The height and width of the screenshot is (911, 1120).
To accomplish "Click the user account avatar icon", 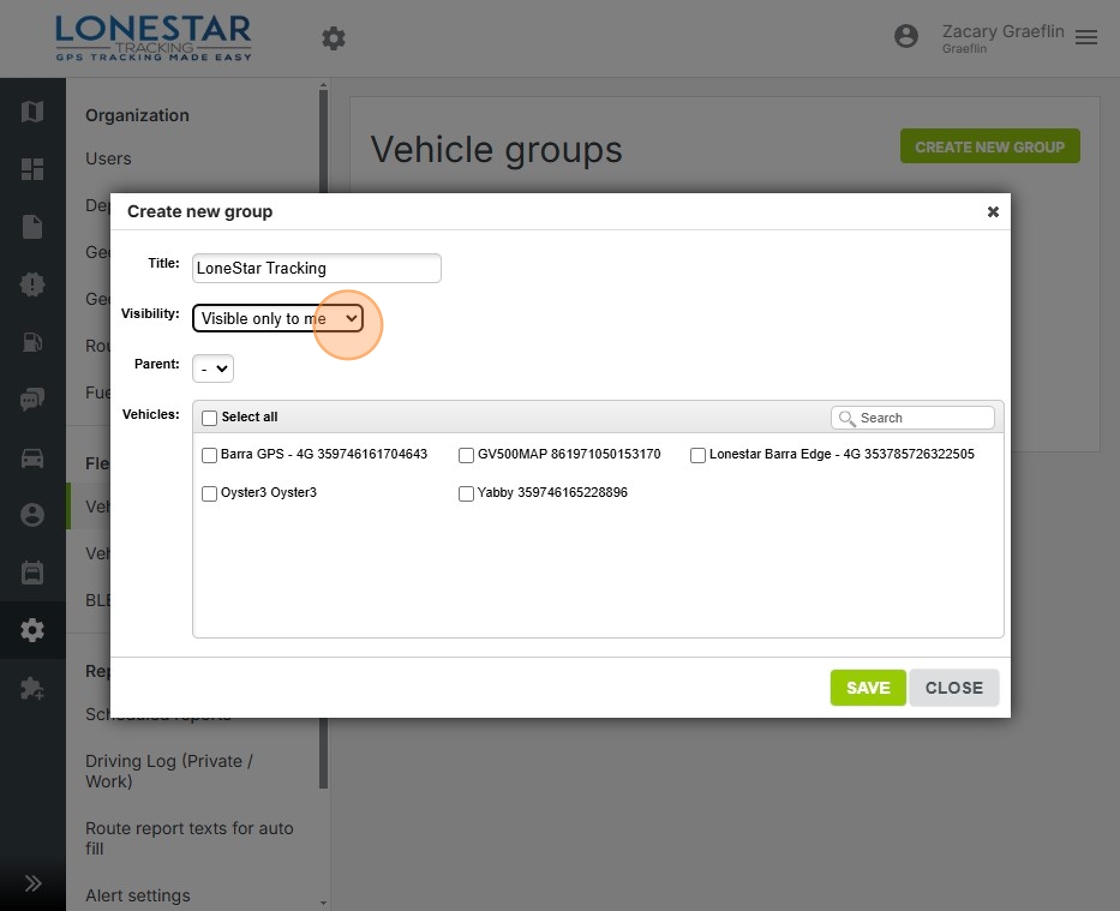I will click(x=906, y=37).
